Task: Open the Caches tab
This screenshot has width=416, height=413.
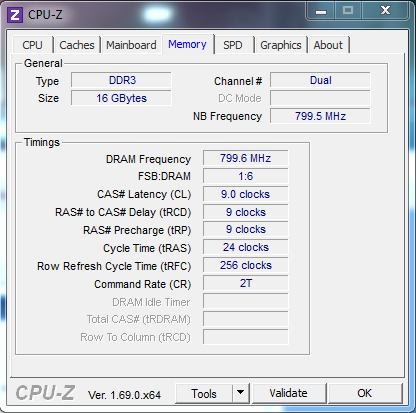Action: (77, 45)
